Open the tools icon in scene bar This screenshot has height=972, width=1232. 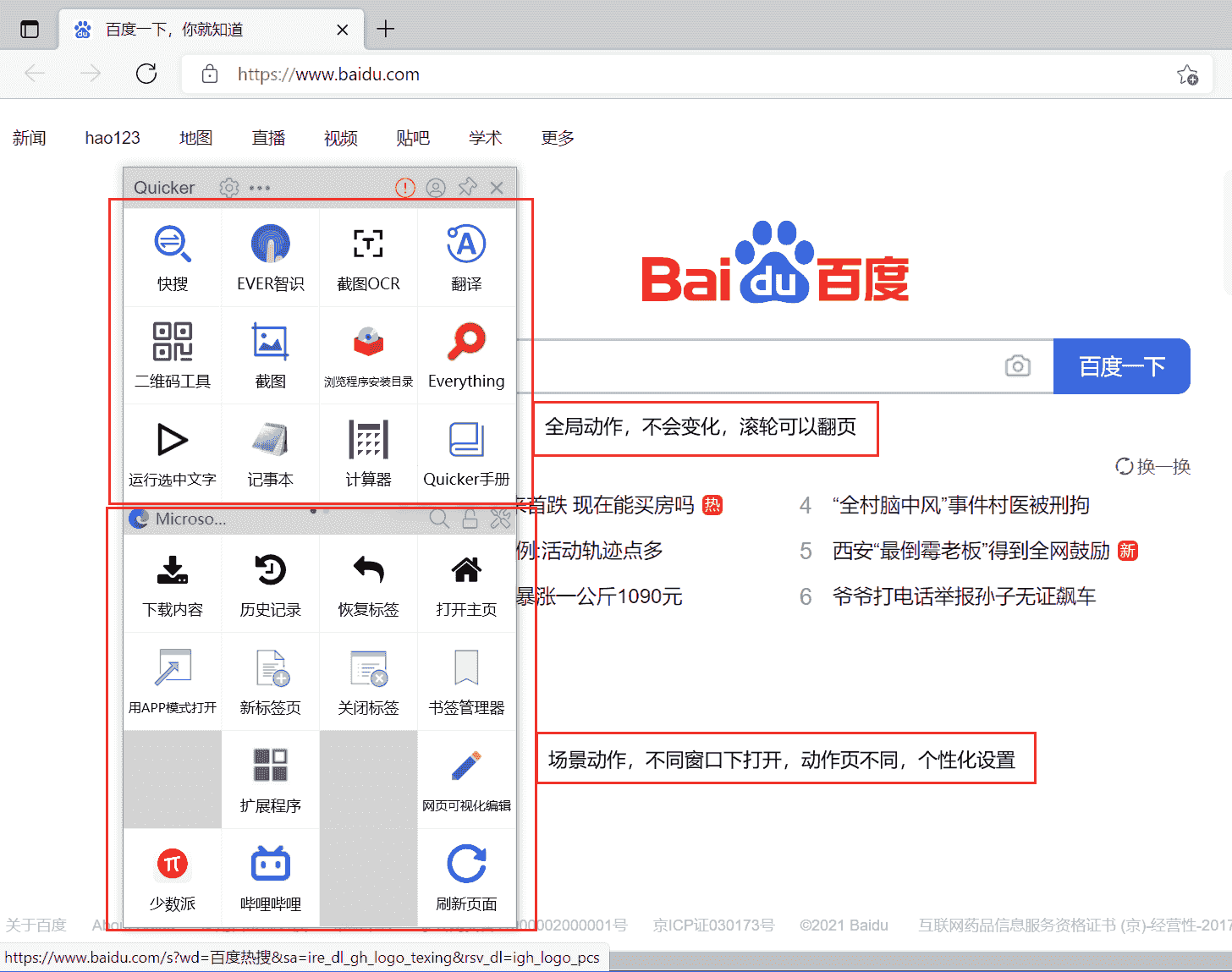(x=500, y=519)
